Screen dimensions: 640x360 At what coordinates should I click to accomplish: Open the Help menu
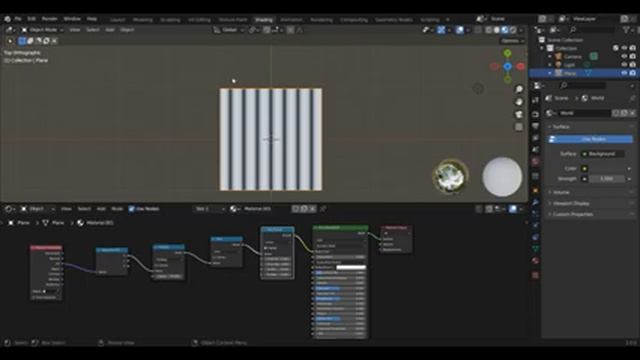coord(92,19)
